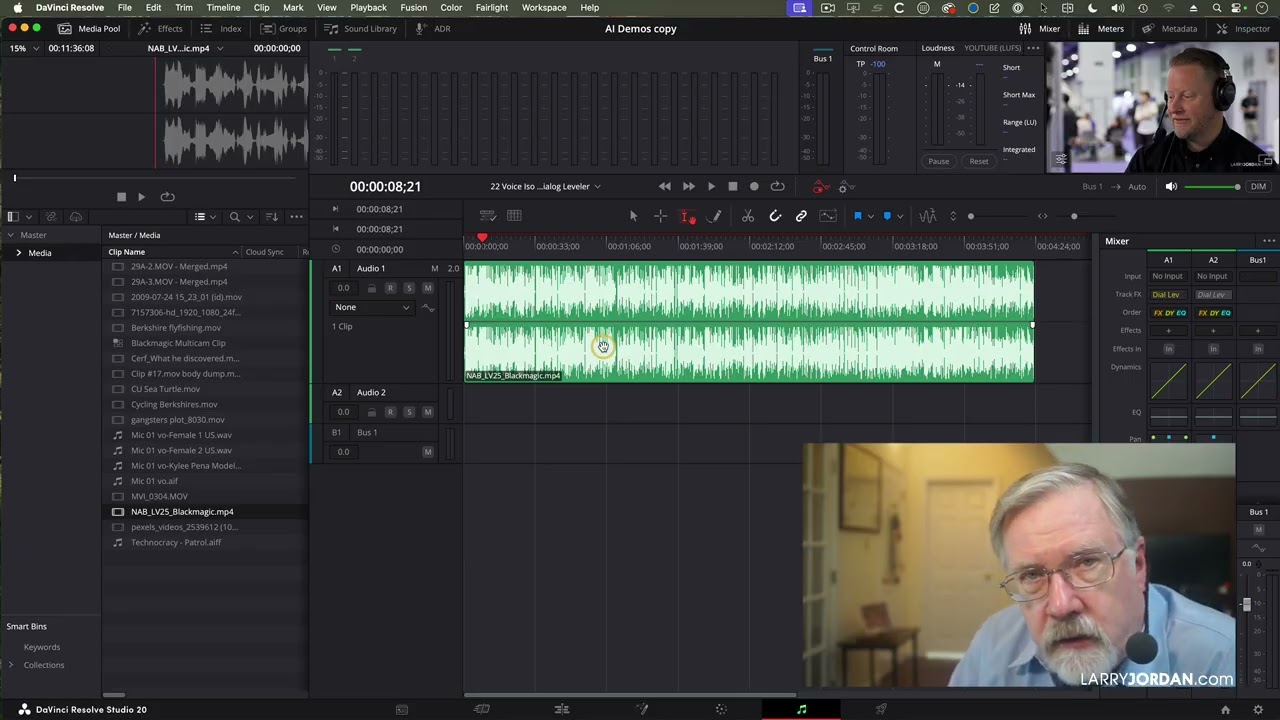Screen dimensions: 1280x720
Task: Select the Range selection tool
Action: [660, 216]
